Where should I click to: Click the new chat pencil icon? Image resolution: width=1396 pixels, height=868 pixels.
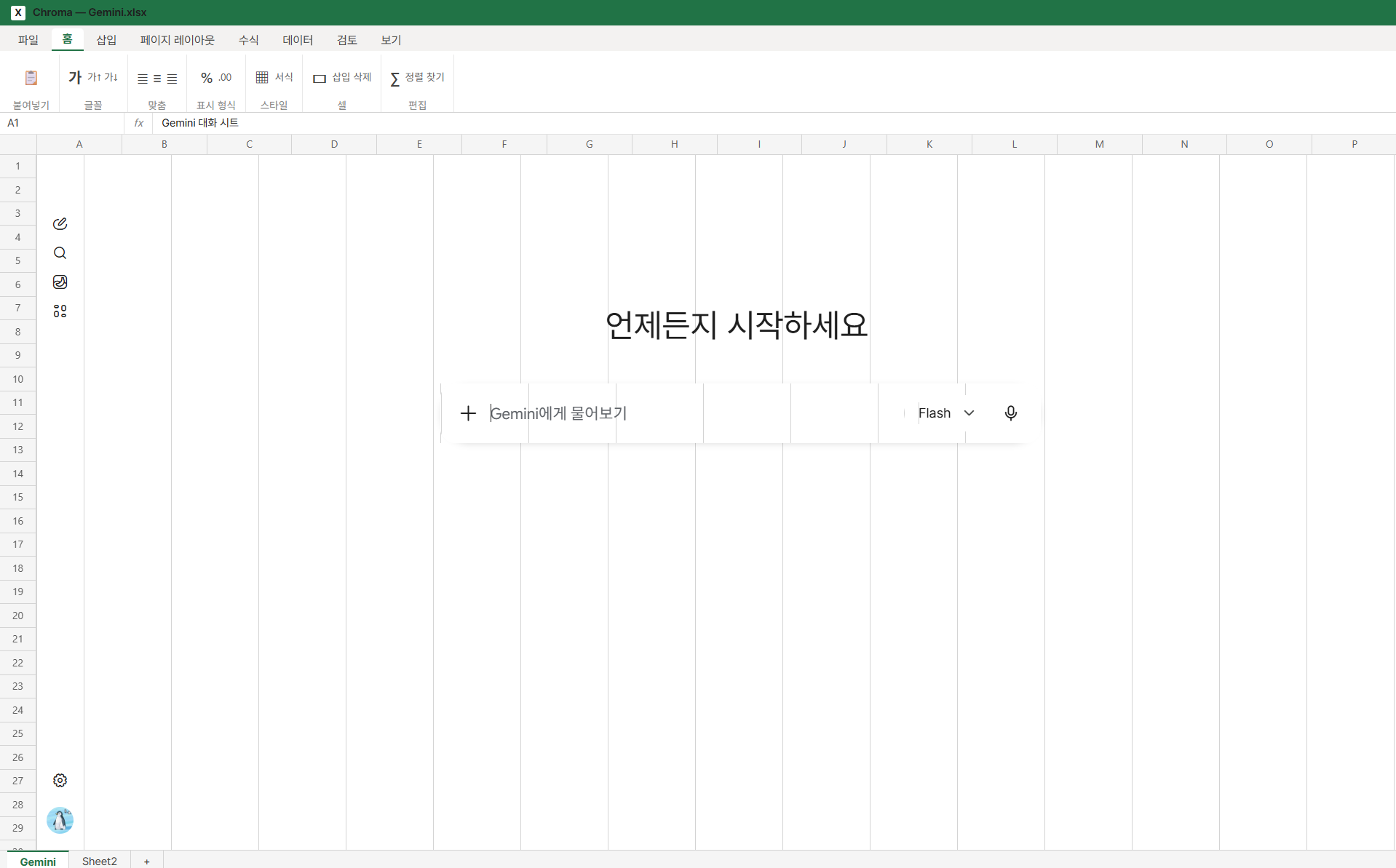point(60,223)
